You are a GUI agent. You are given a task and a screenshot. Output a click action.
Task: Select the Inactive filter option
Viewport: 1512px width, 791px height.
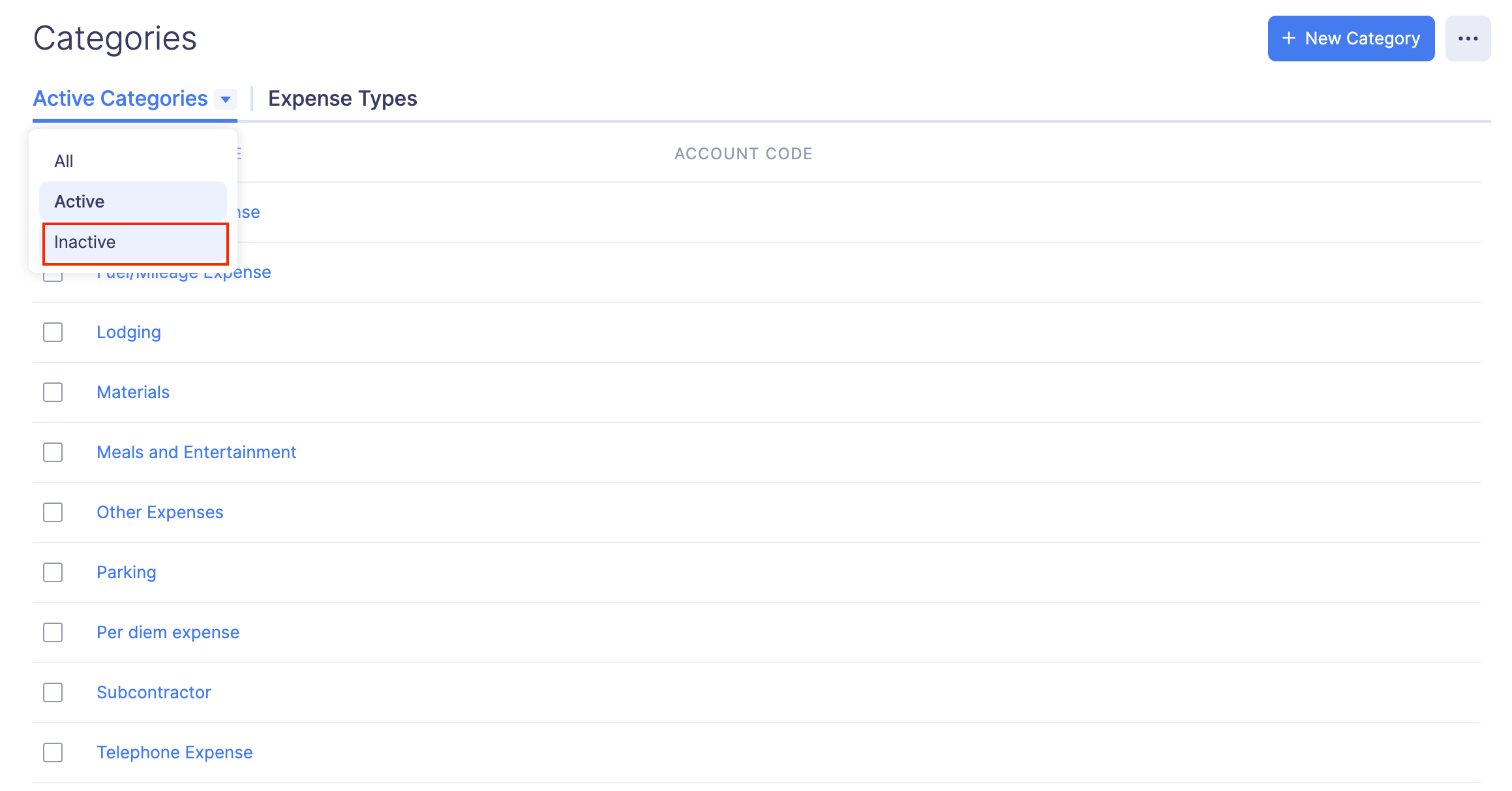tap(135, 242)
